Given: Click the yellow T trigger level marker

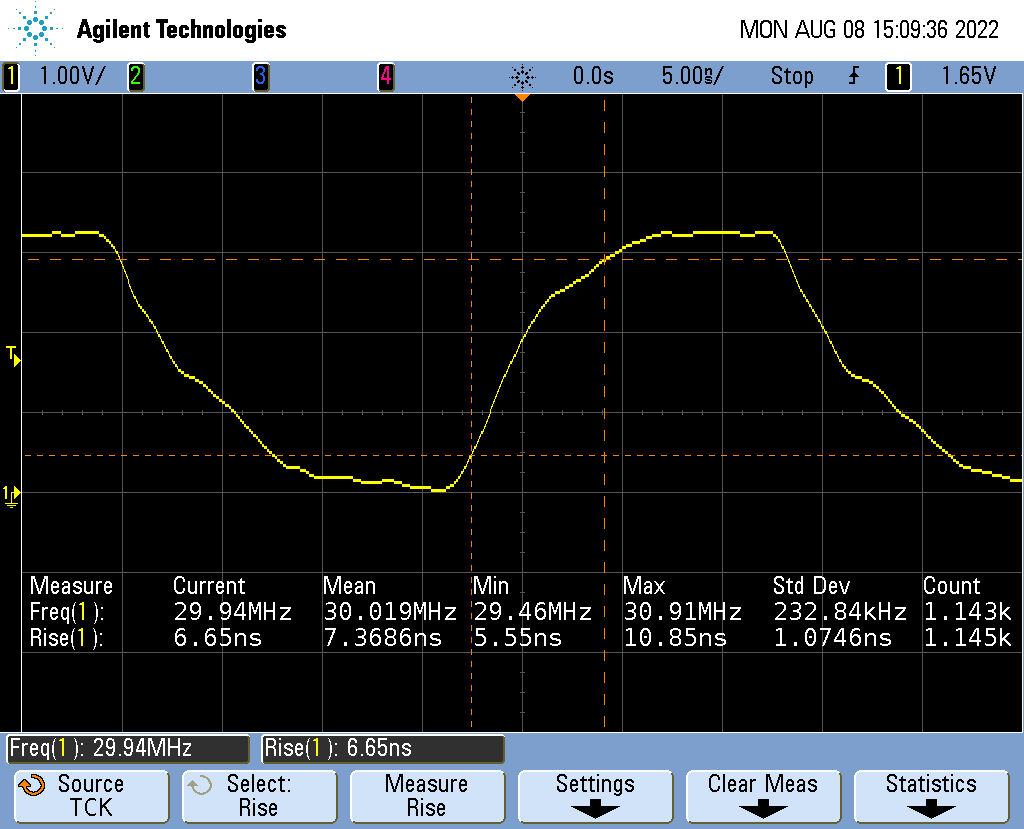Looking at the screenshot, I should (x=13, y=355).
